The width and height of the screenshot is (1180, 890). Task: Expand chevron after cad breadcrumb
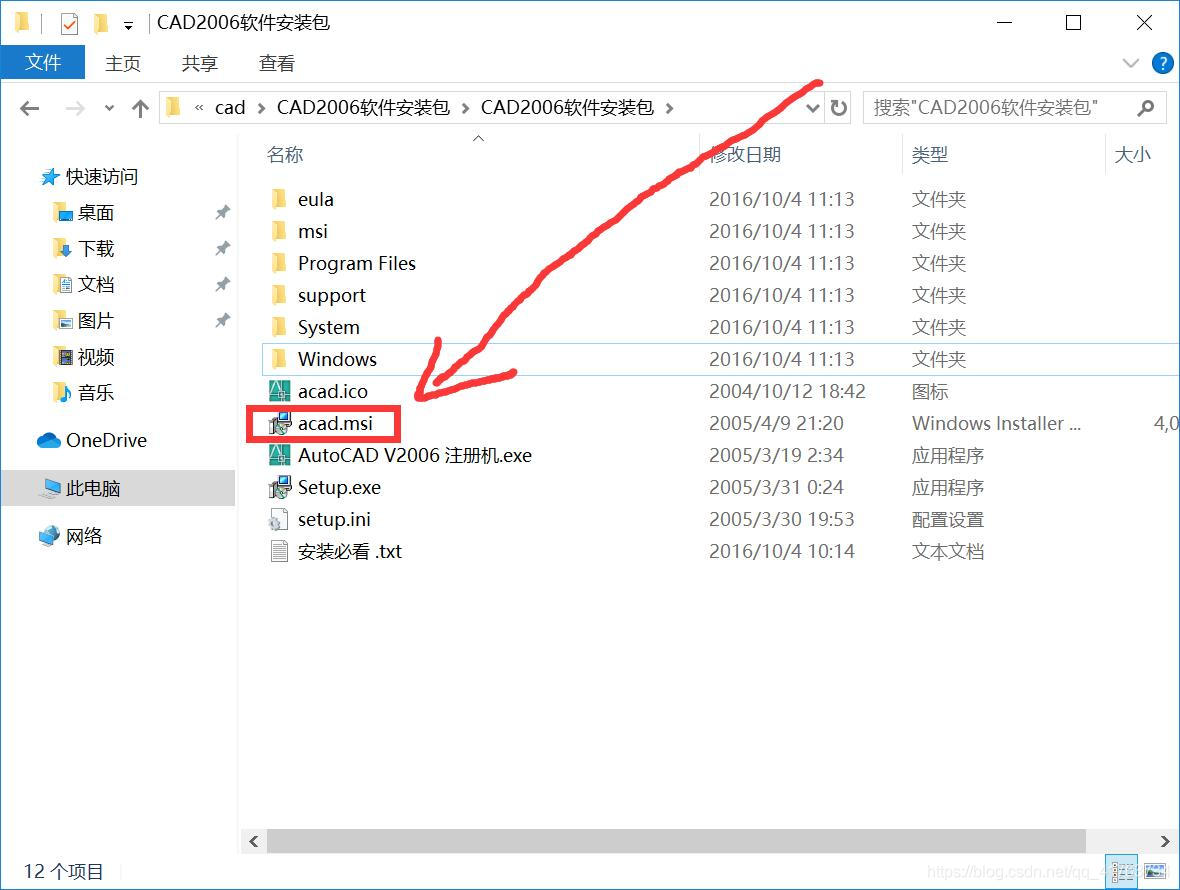click(x=261, y=108)
